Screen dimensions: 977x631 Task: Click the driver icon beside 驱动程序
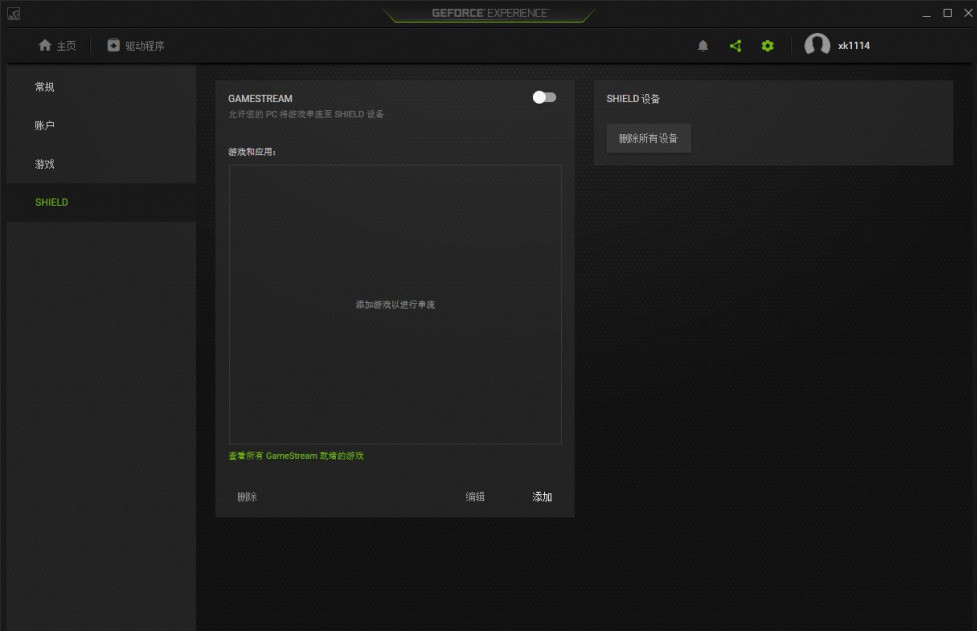click(112, 45)
